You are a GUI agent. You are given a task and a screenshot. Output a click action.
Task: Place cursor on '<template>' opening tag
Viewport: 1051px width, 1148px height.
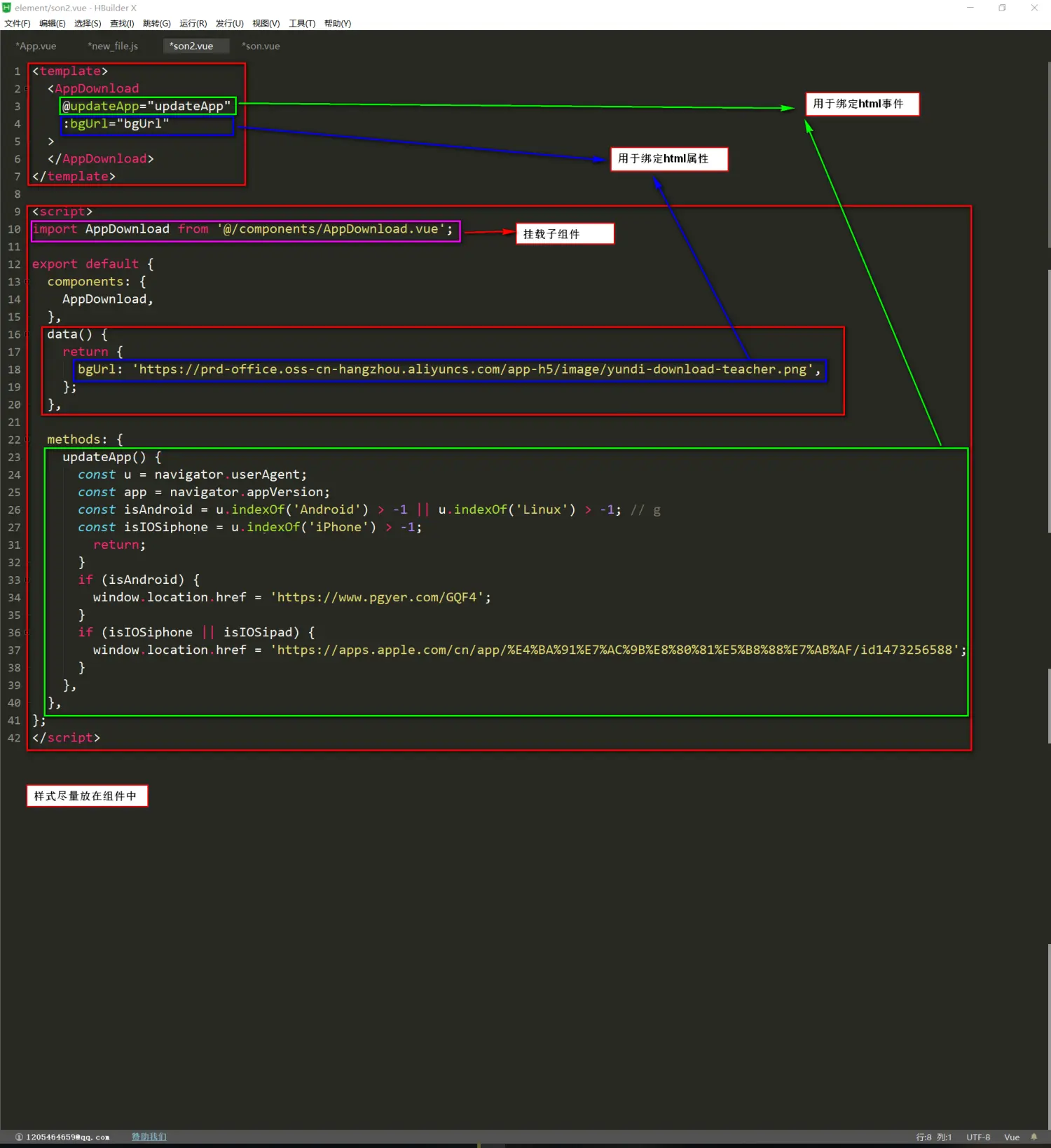pyautogui.click(x=70, y=71)
